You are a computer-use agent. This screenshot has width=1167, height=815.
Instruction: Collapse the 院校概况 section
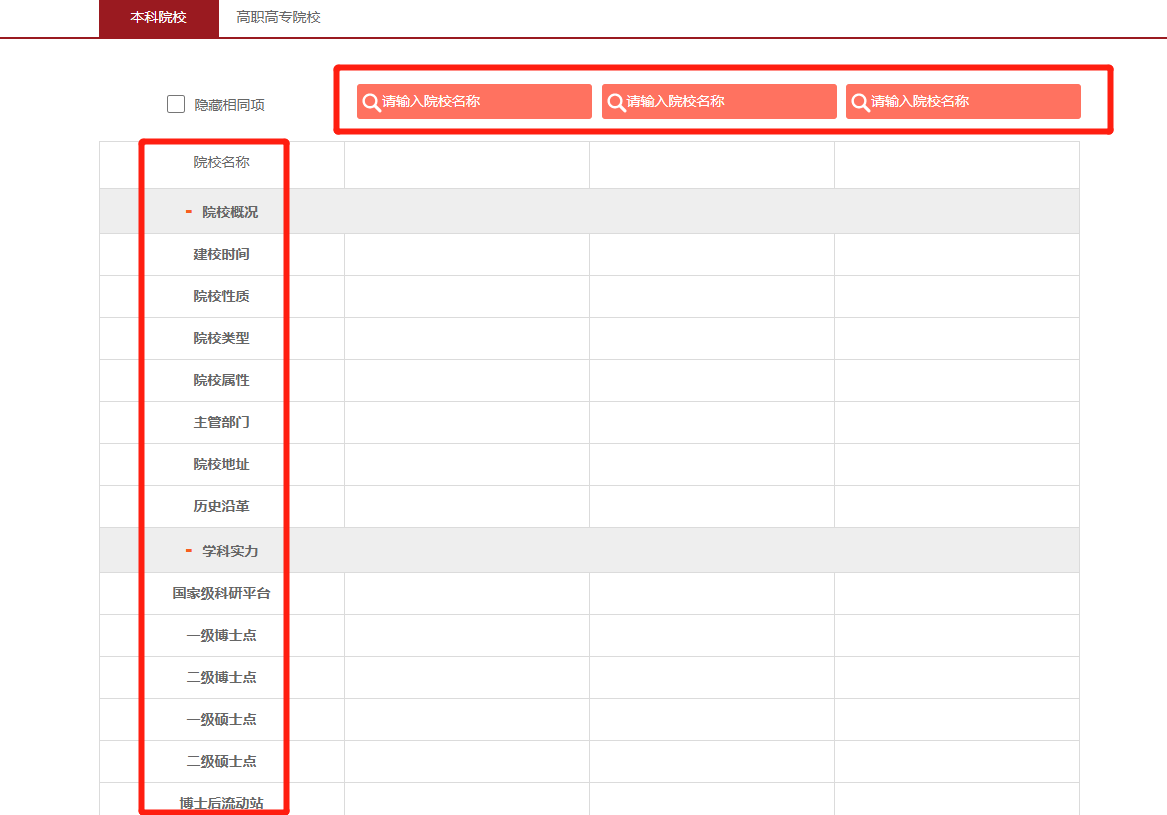(x=189, y=212)
